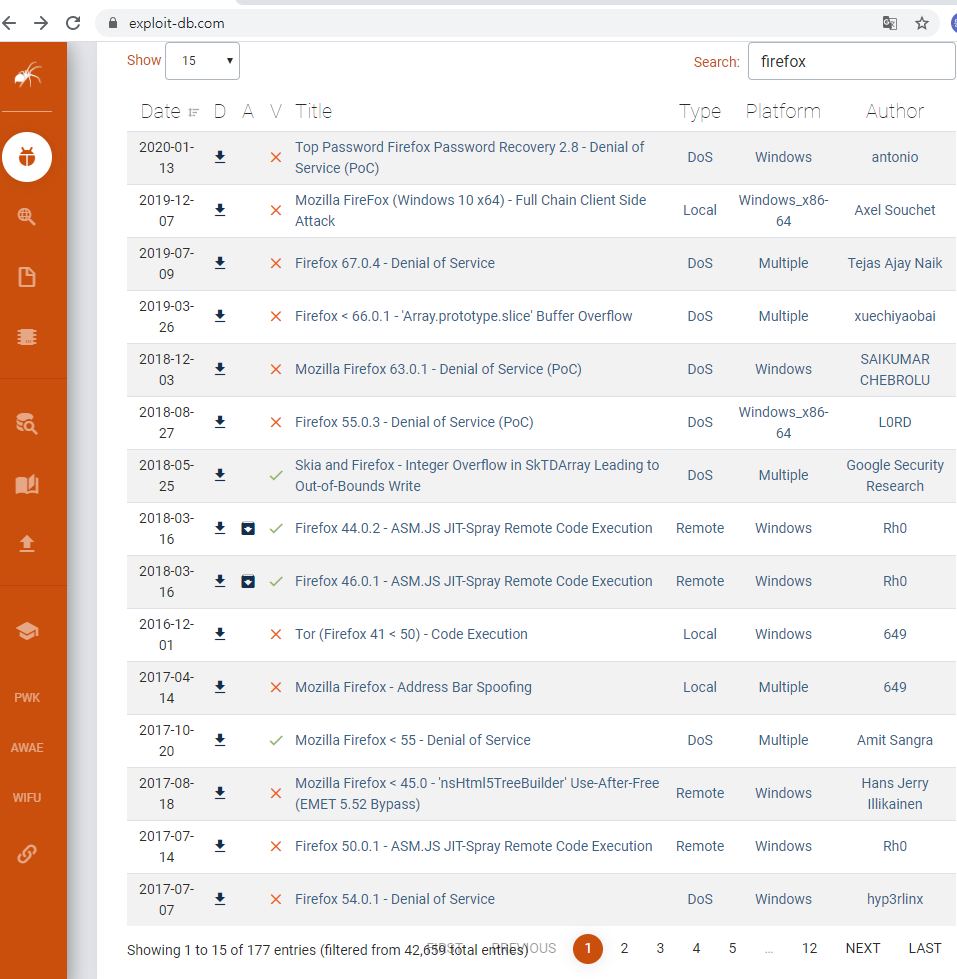Filter by author Google Security Research
957x979 pixels.
(895, 476)
